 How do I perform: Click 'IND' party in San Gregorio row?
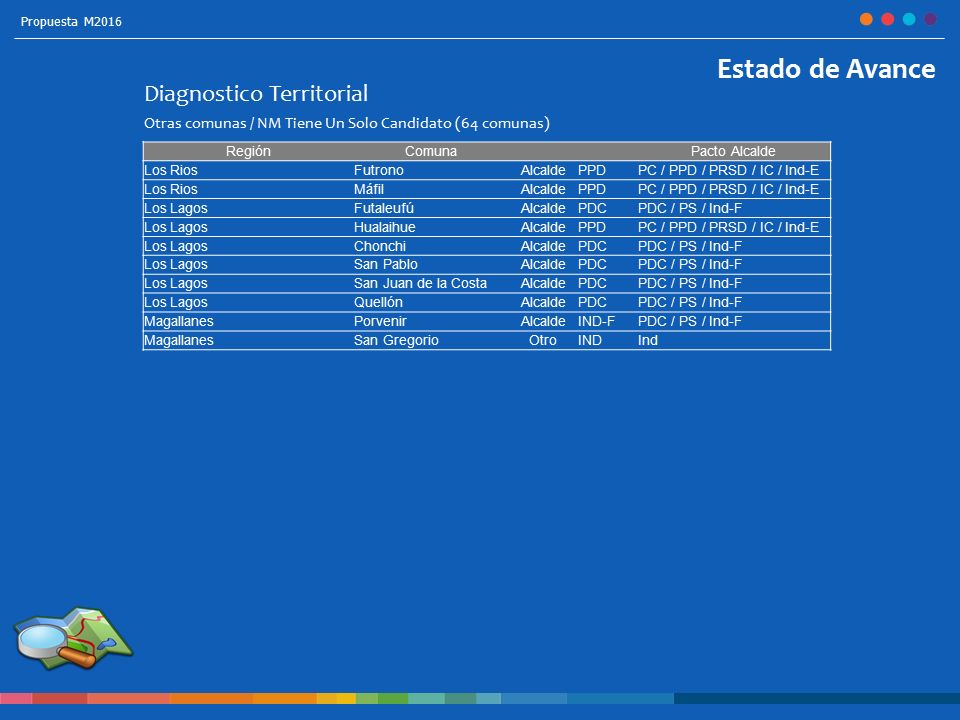589,340
